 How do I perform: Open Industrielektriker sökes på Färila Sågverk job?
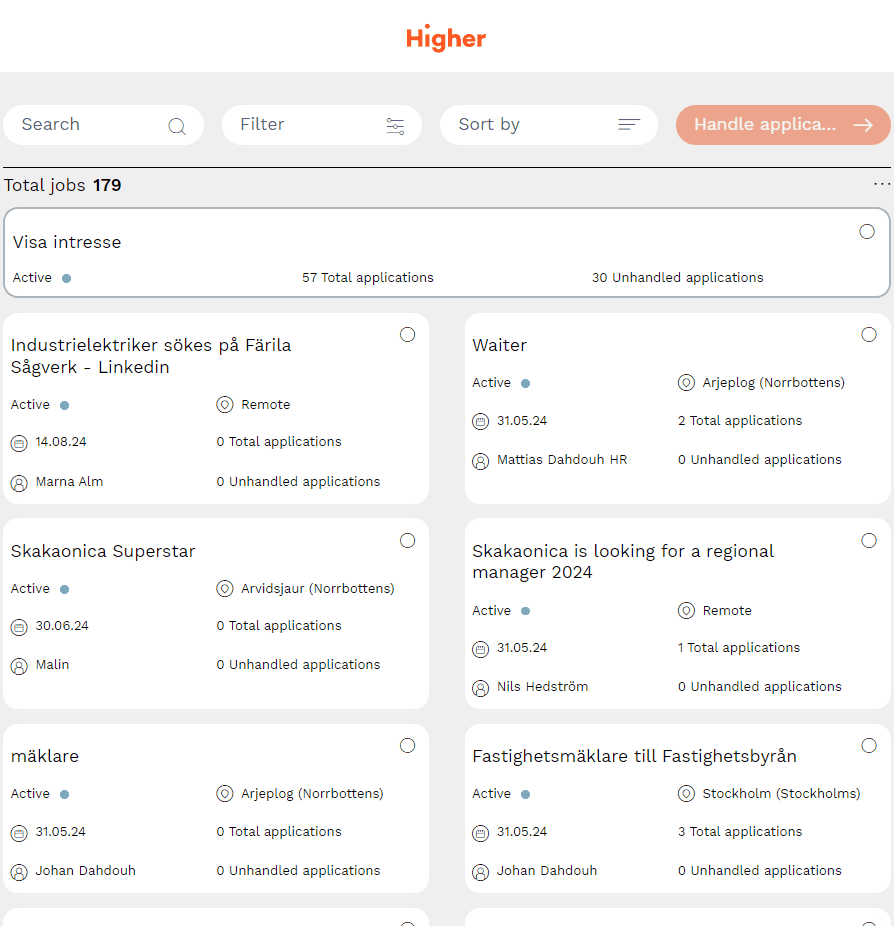pyautogui.click(x=151, y=356)
